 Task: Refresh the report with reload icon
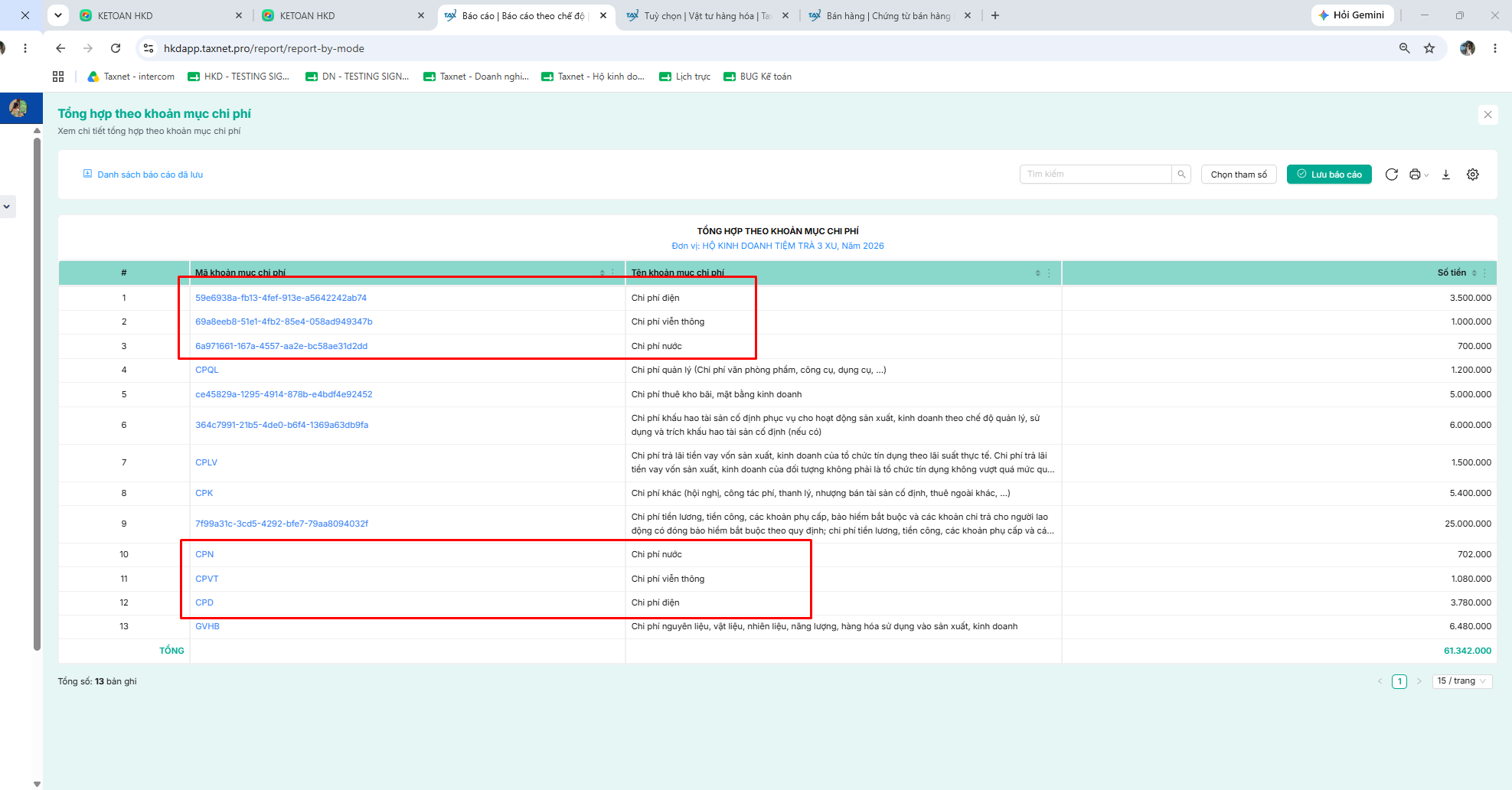click(1392, 175)
